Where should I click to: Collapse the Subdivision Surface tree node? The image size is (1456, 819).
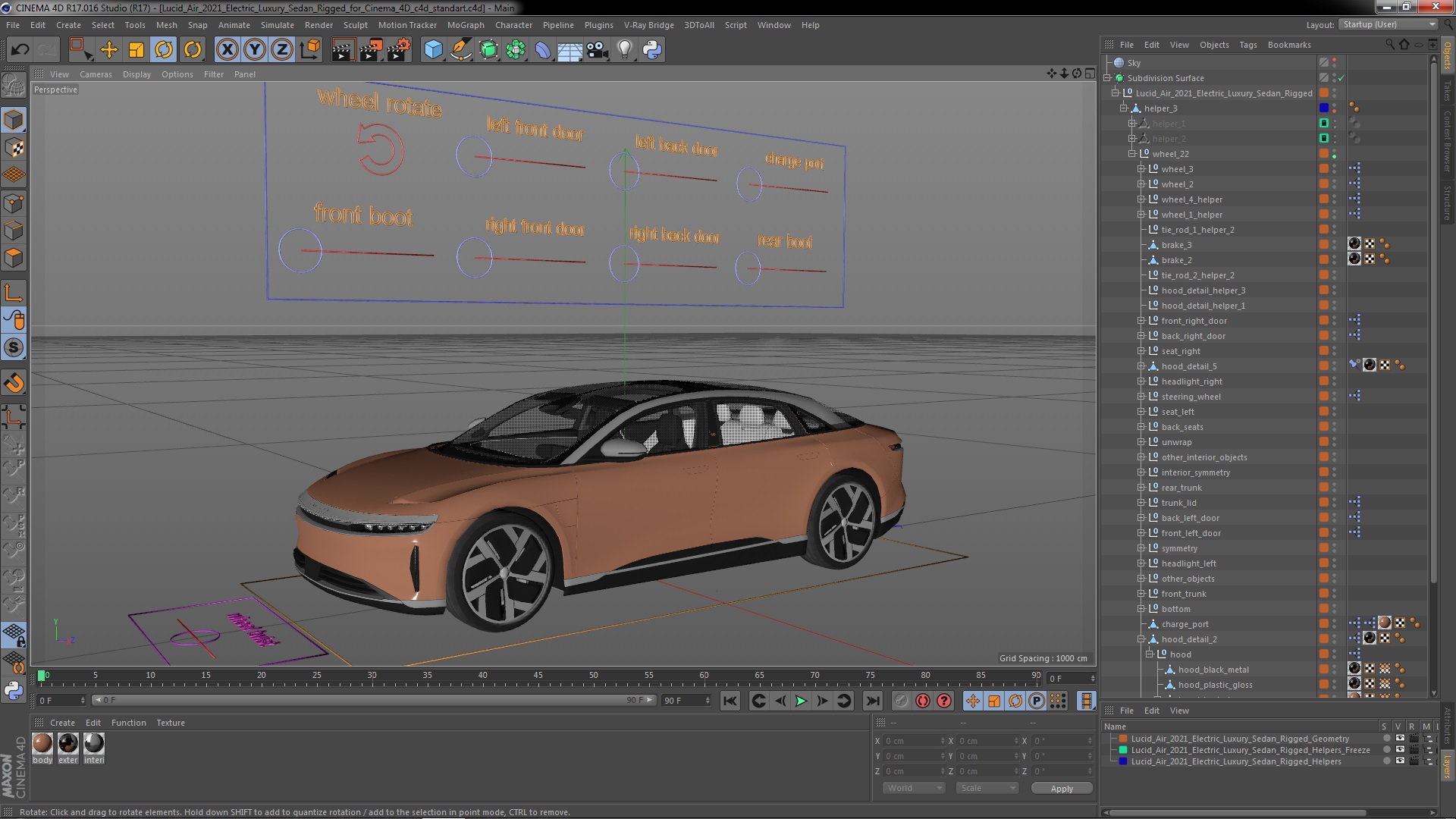pyautogui.click(x=1107, y=78)
